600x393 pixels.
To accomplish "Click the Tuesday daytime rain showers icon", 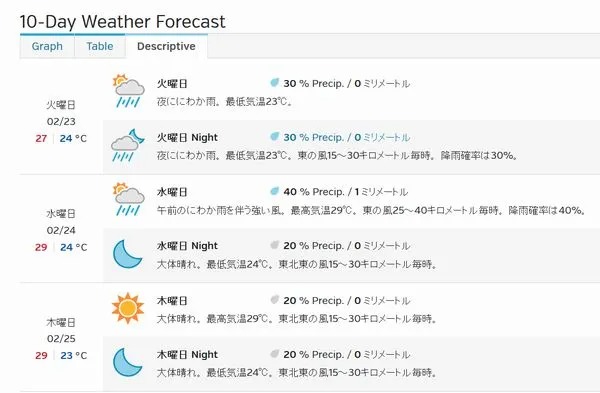I will pos(129,91).
